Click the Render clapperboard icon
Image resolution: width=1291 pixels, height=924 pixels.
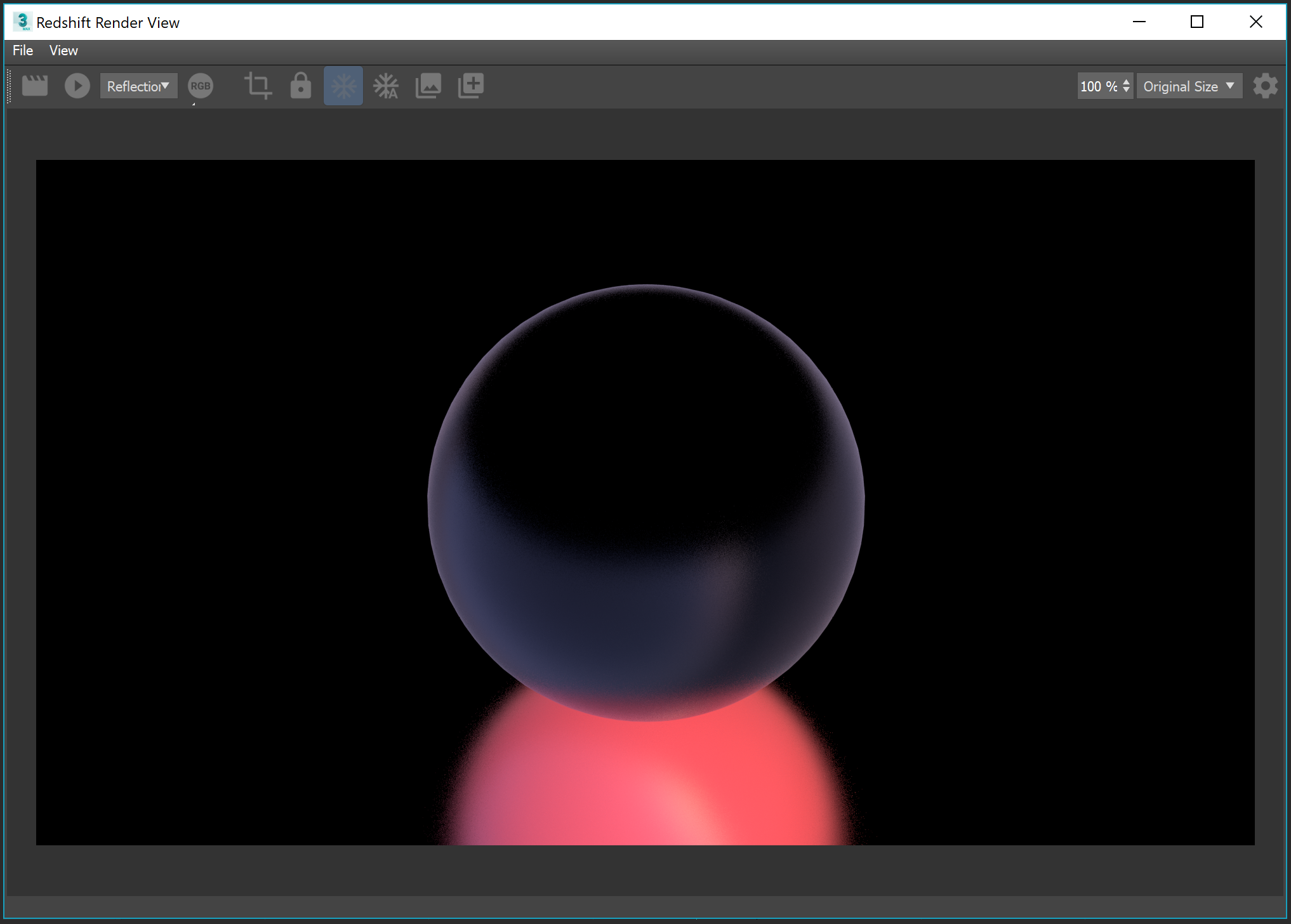(35, 86)
